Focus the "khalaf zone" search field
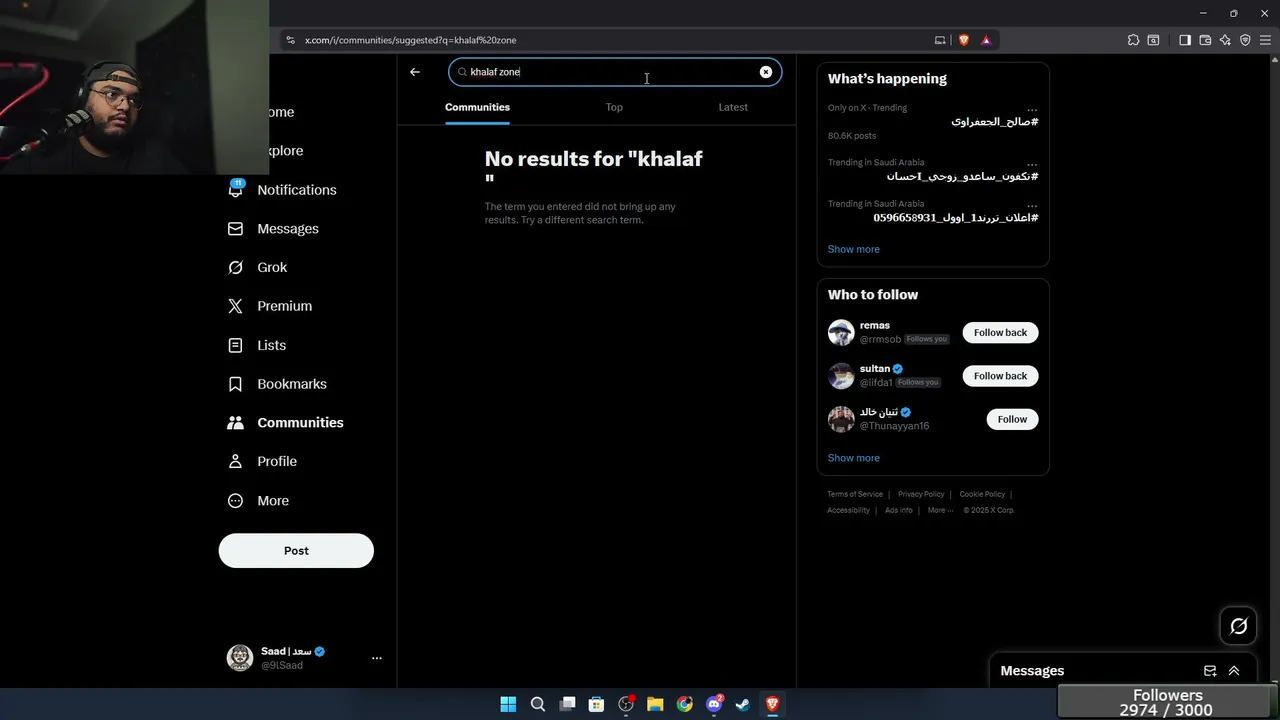 click(615, 72)
